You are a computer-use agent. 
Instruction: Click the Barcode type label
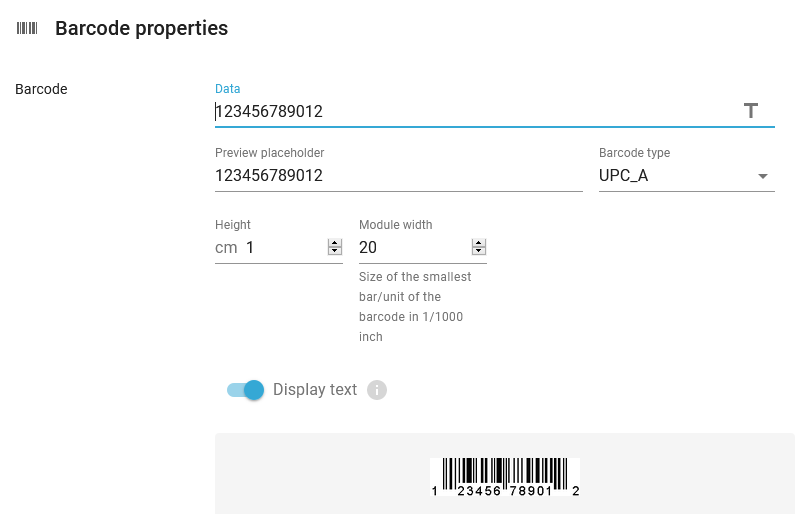coord(634,153)
